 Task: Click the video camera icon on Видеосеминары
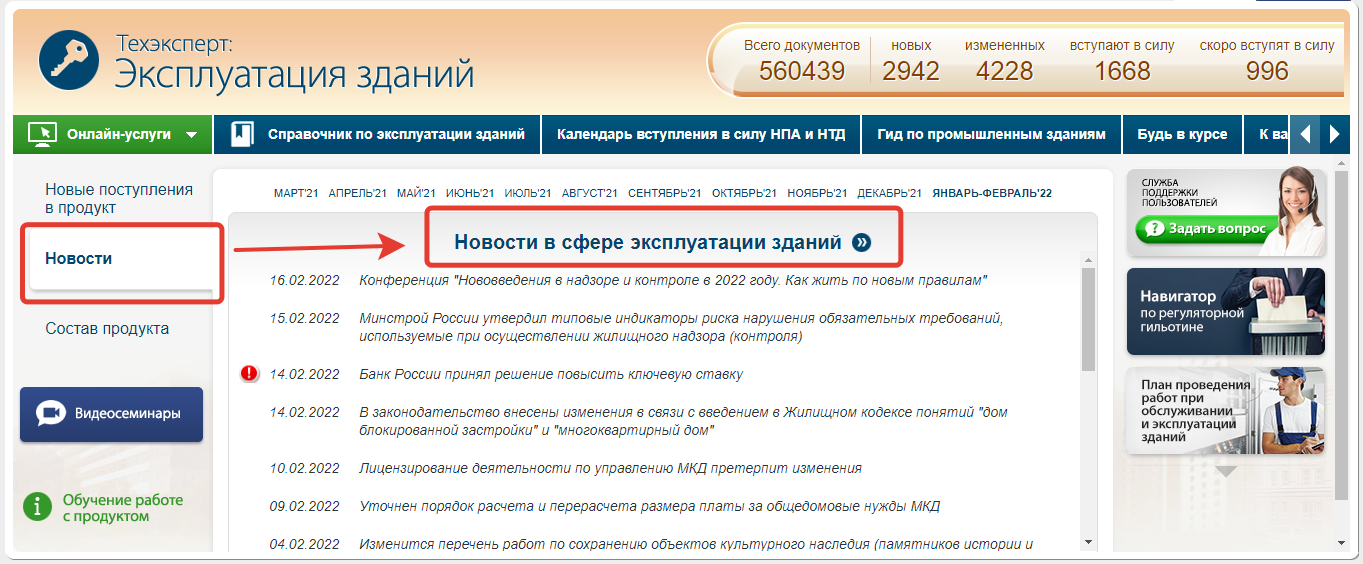coord(51,414)
